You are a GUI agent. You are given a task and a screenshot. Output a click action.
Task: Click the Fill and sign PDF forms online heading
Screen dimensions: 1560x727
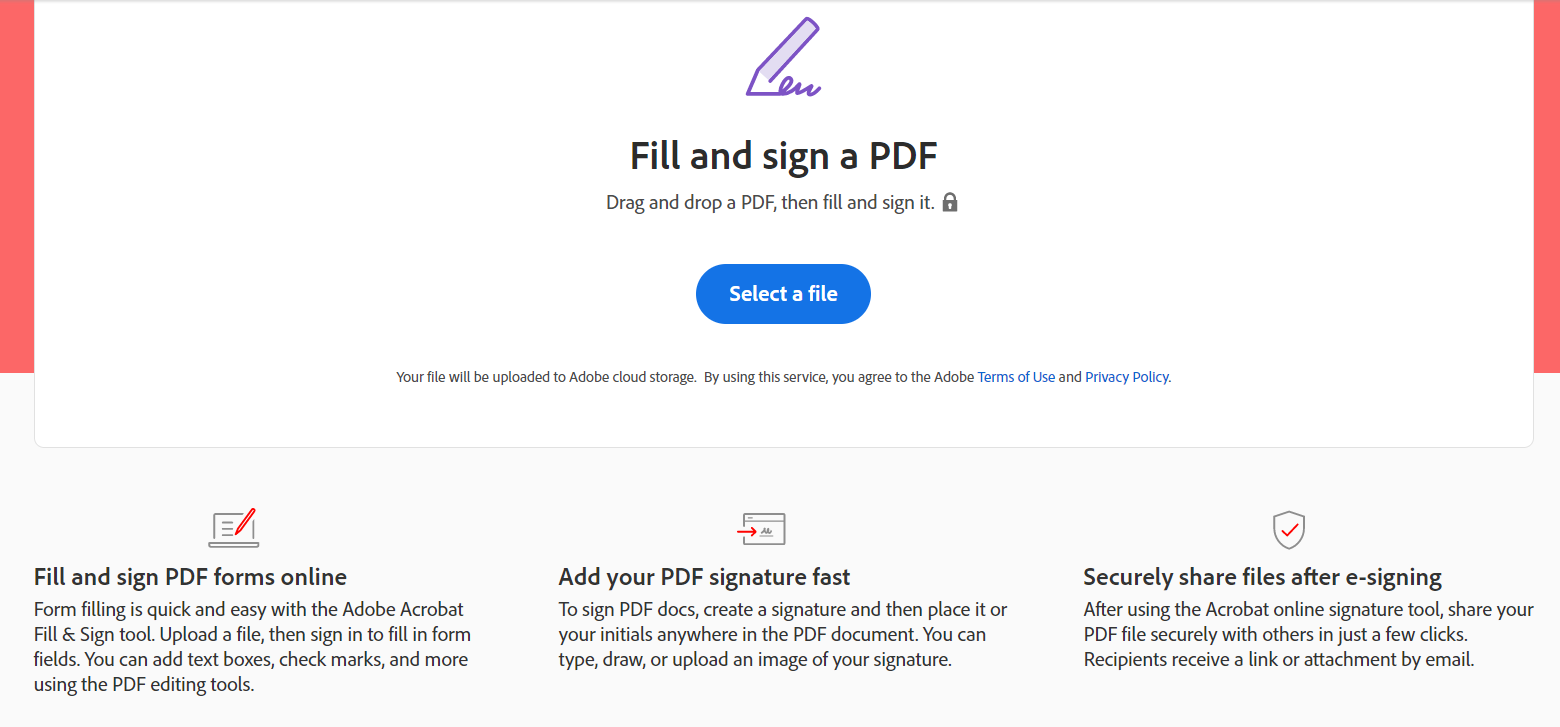pos(190,577)
